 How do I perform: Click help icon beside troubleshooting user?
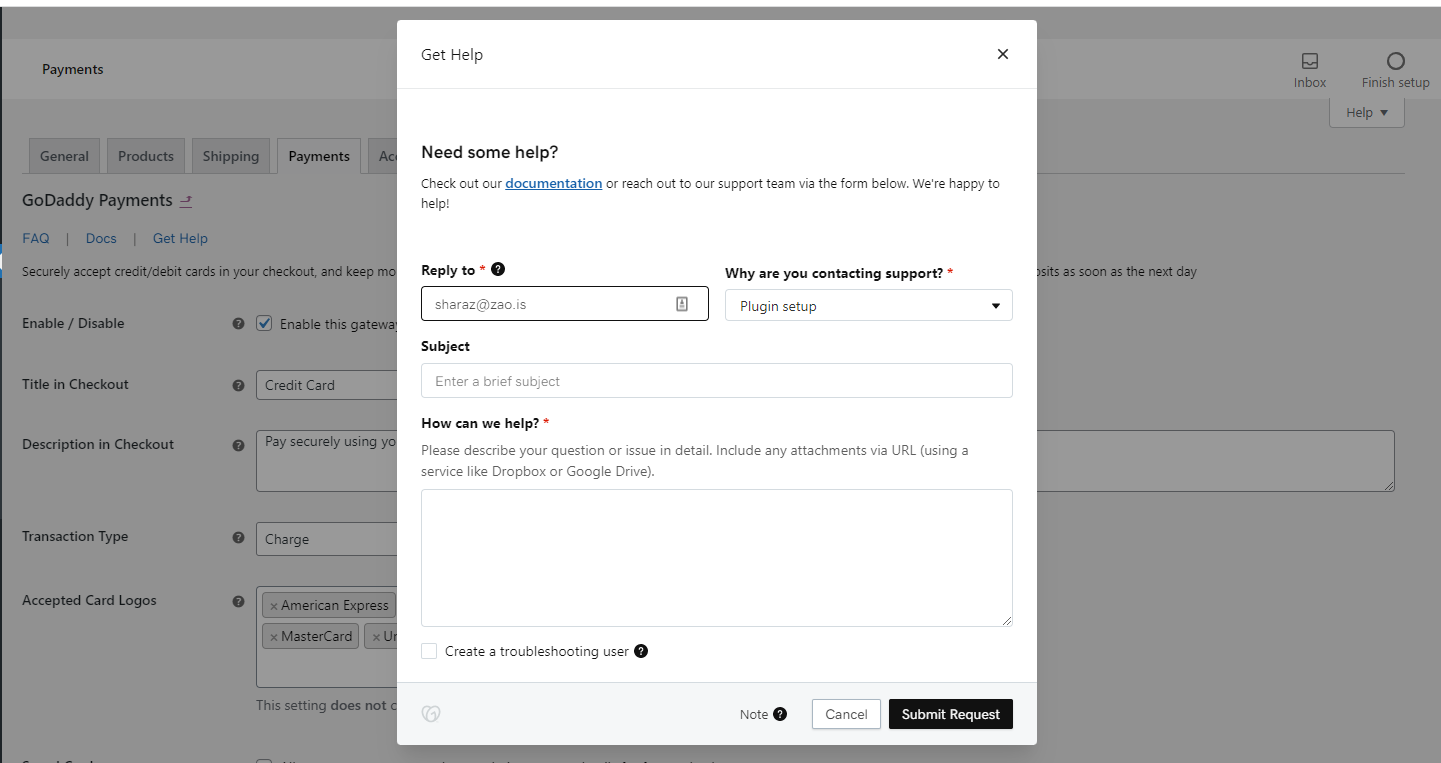[x=641, y=651]
